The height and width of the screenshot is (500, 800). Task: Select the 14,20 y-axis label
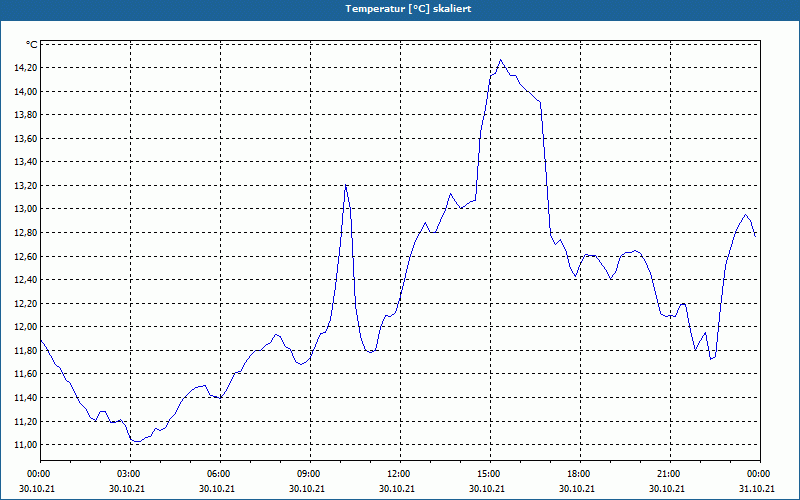click(x=27, y=68)
